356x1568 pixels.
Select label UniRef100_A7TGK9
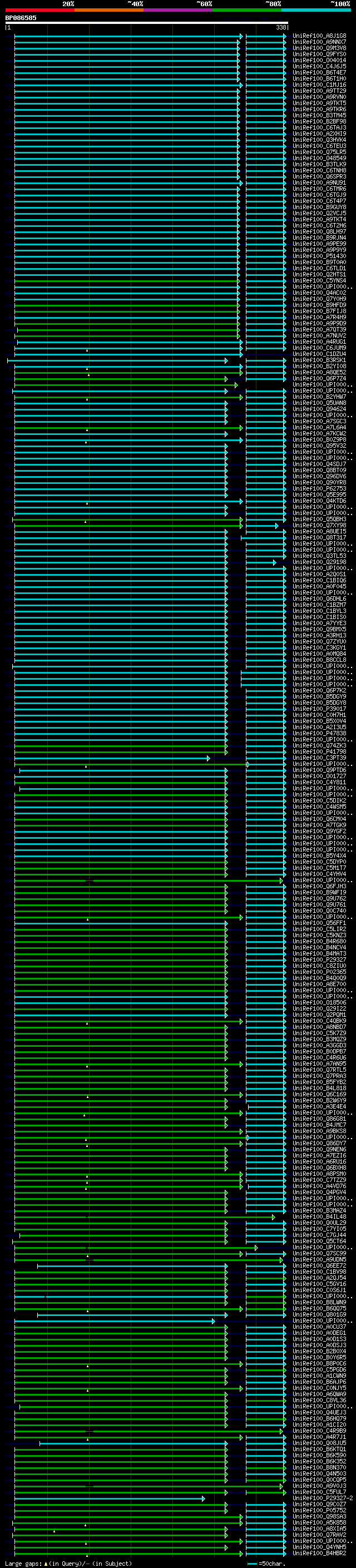319,825
